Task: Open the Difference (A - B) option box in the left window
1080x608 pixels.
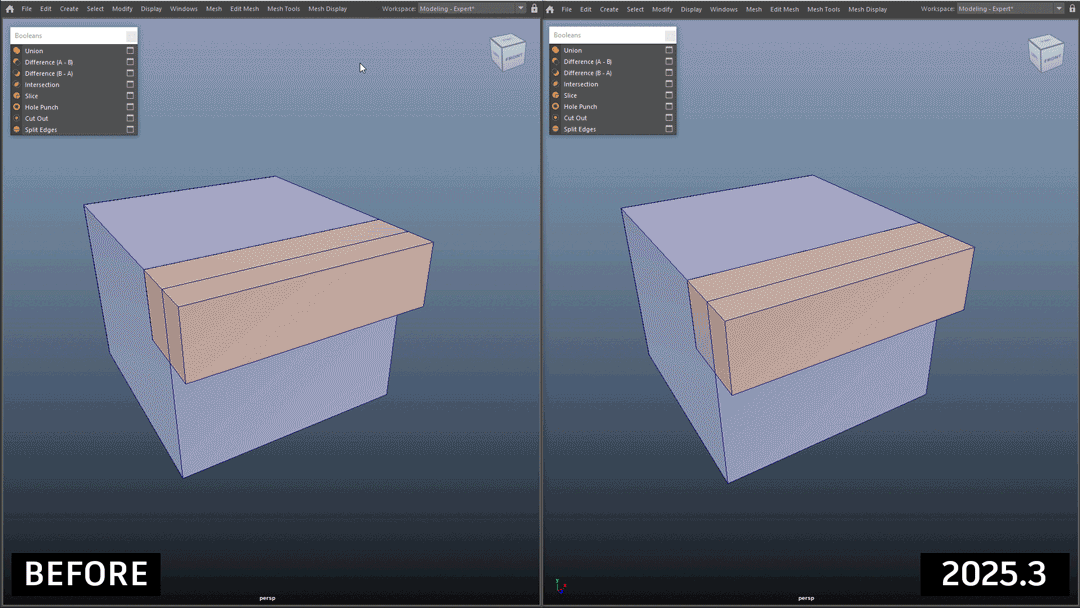Action: [x=130, y=62]
